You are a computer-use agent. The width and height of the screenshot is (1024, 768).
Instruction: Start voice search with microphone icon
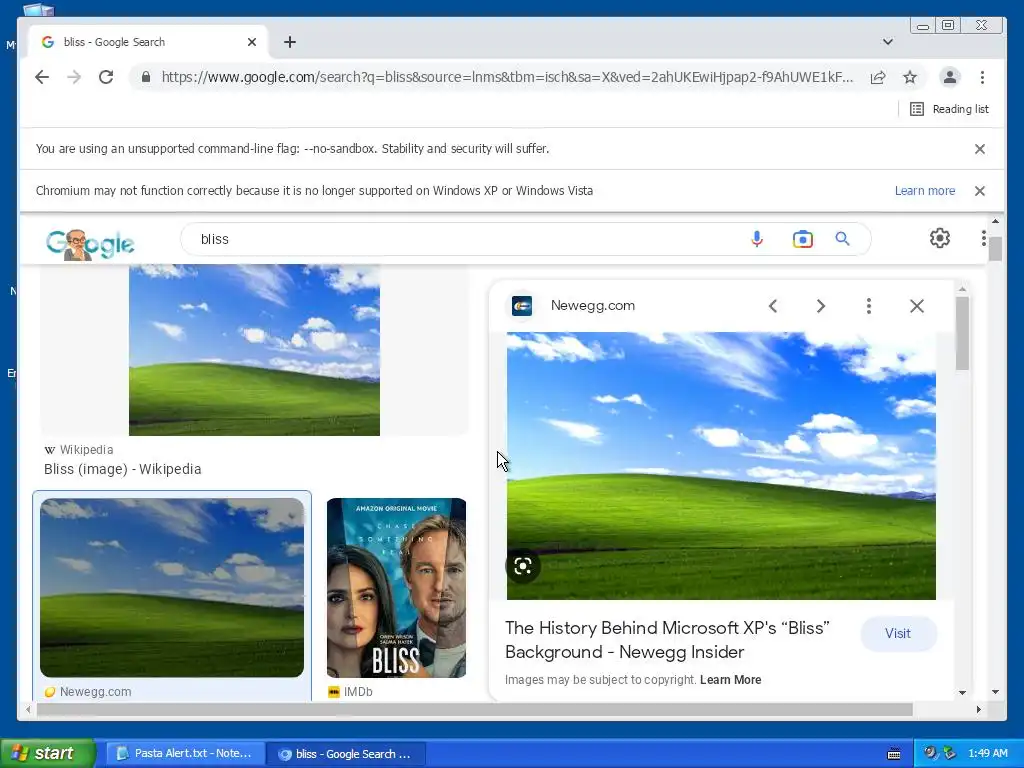coord(757,239)
